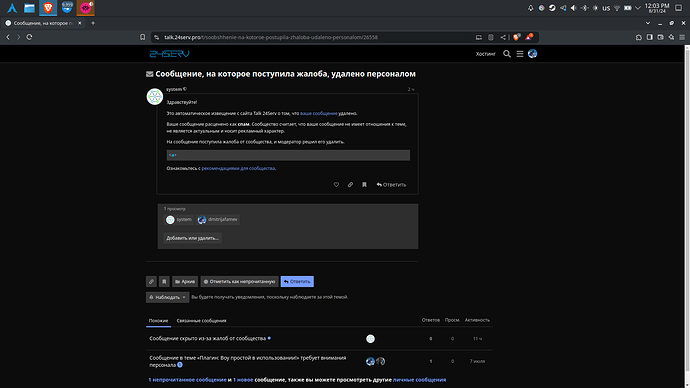Open the 'личные сообщения' link
Screen dimensions: 690x388
pos(419,380)
